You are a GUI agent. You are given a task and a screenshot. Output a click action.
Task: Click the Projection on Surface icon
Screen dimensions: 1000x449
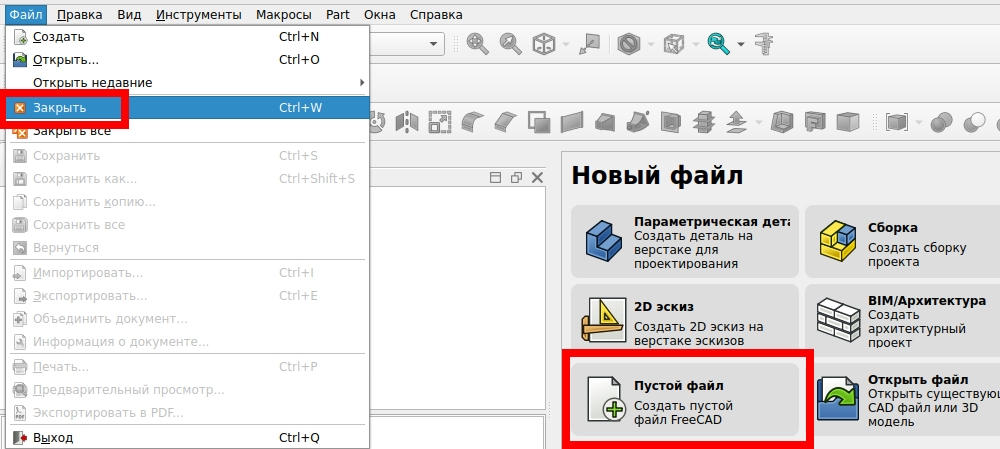pos(815,121)
